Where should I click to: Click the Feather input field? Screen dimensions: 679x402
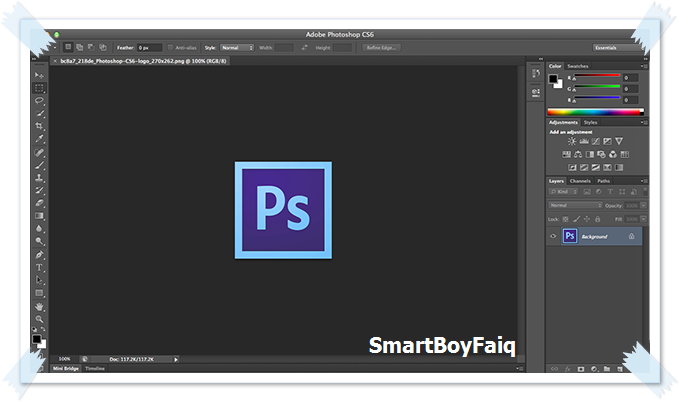[149, 48]
